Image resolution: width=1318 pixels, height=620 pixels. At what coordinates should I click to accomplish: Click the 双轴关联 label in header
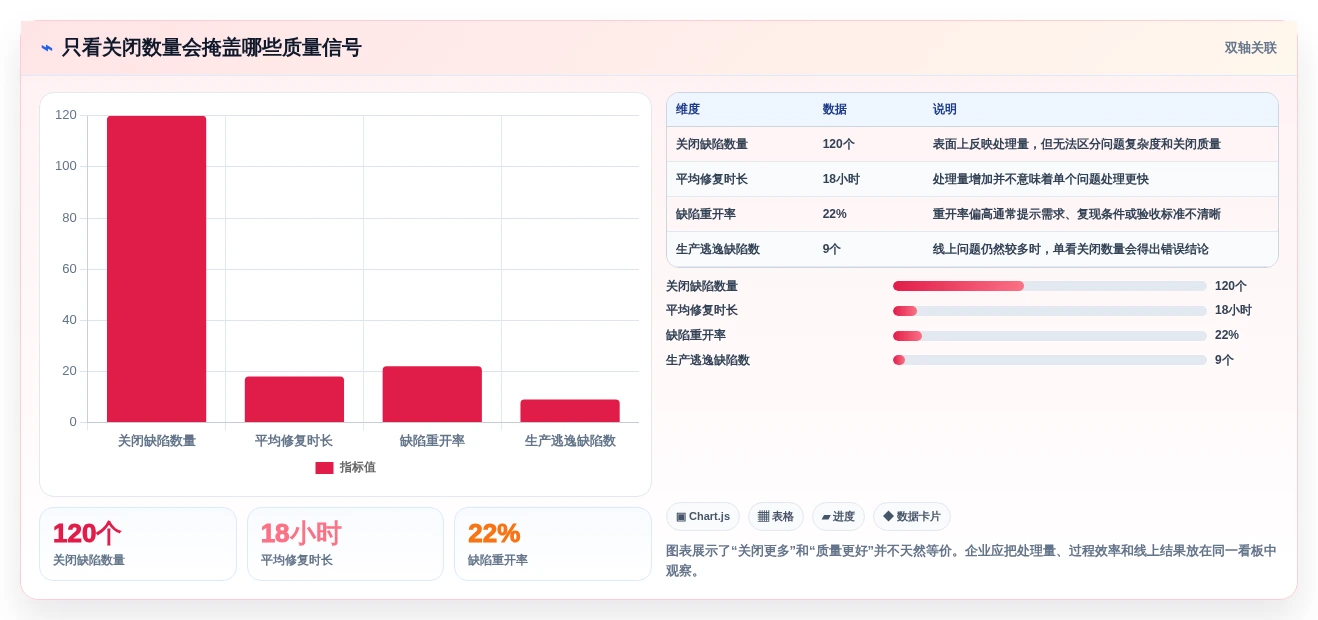pyautogui.click(x=1250, y=48)
